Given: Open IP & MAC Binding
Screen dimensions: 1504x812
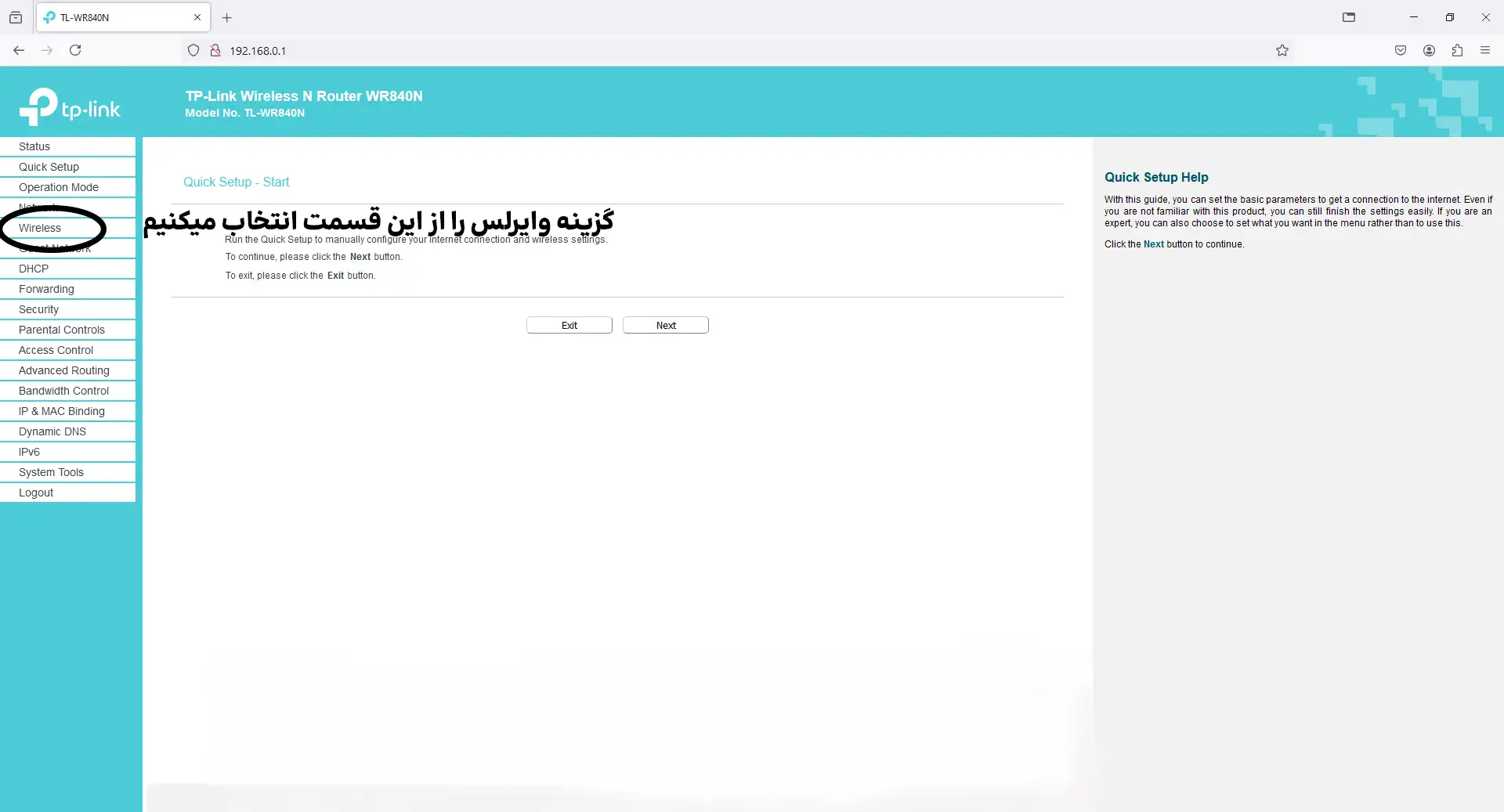Looking at the screenshot, I should pyautogui.click(x=67, y=411).
